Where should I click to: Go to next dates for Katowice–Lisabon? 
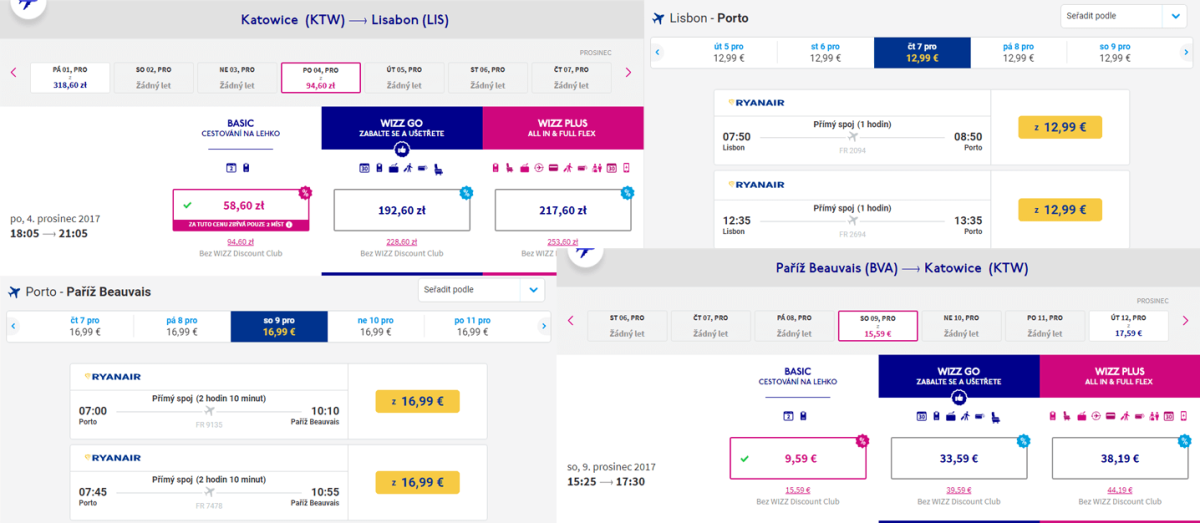pos(628,72)
